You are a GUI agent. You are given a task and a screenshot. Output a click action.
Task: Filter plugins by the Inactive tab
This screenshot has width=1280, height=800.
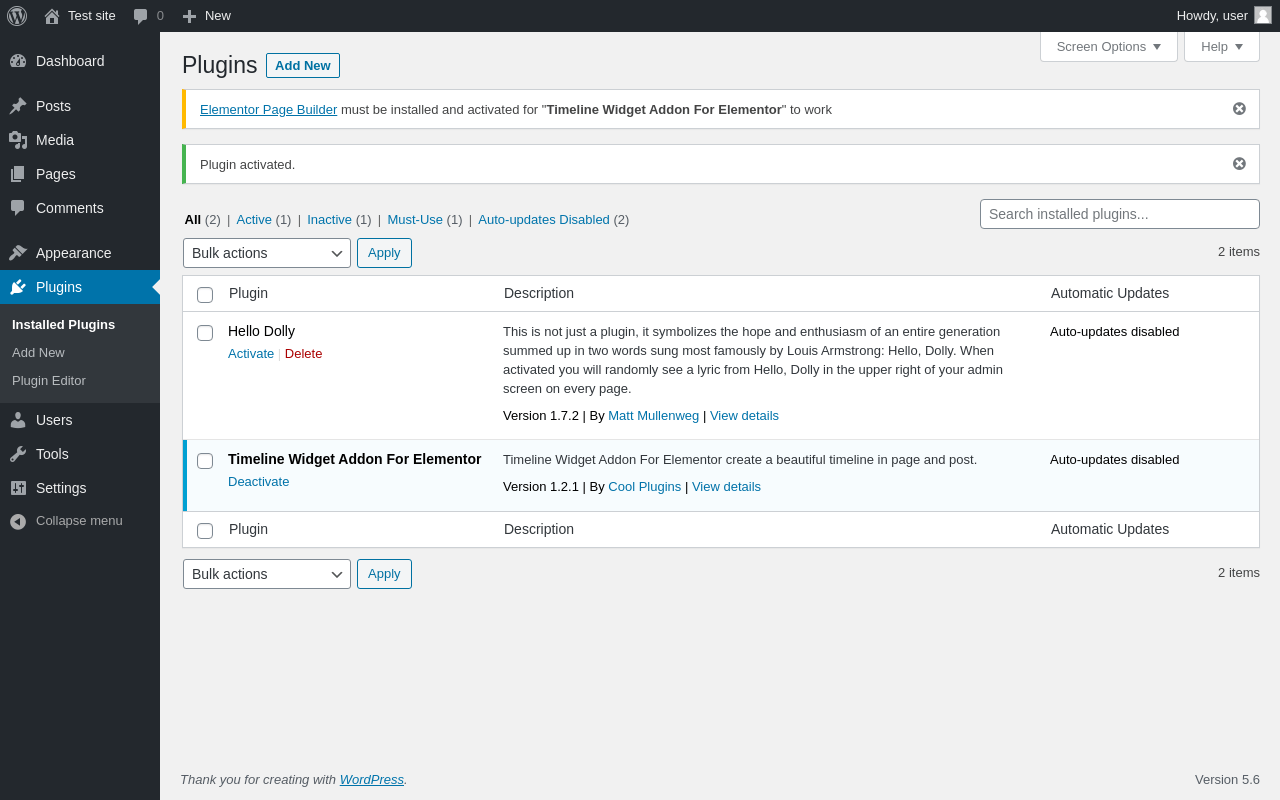pyautogui.click(x=329, y=220)
